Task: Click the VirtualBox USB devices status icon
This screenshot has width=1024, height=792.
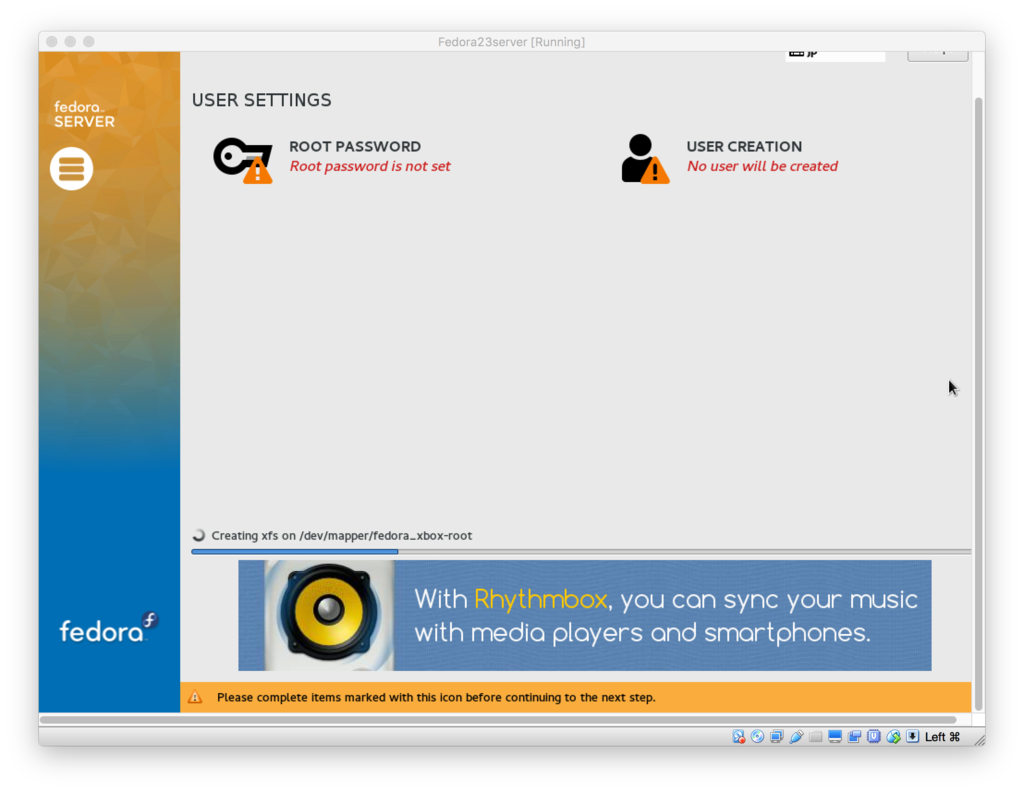Action: click(796, 737)
